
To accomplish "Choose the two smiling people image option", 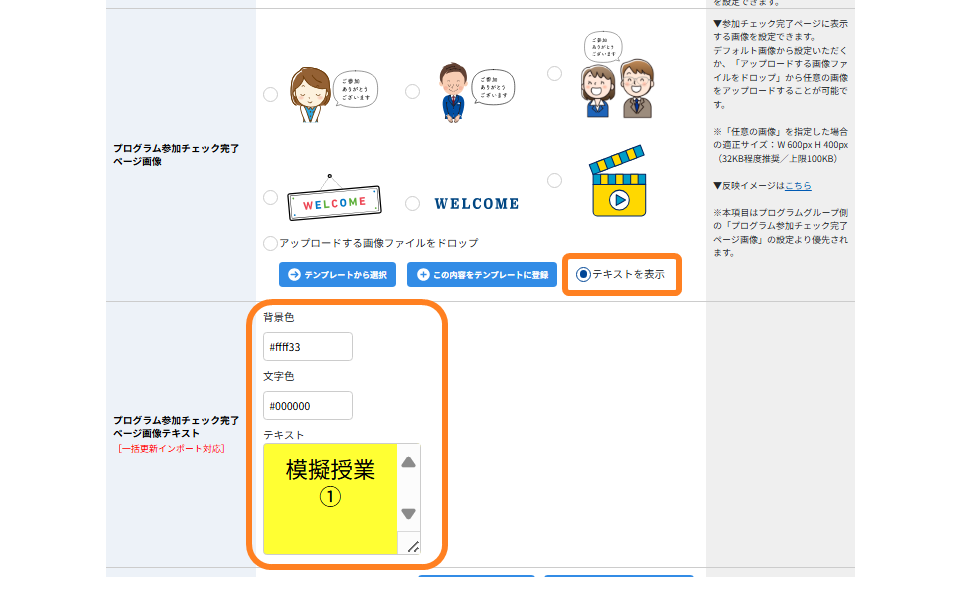I will tap(555, 73).
